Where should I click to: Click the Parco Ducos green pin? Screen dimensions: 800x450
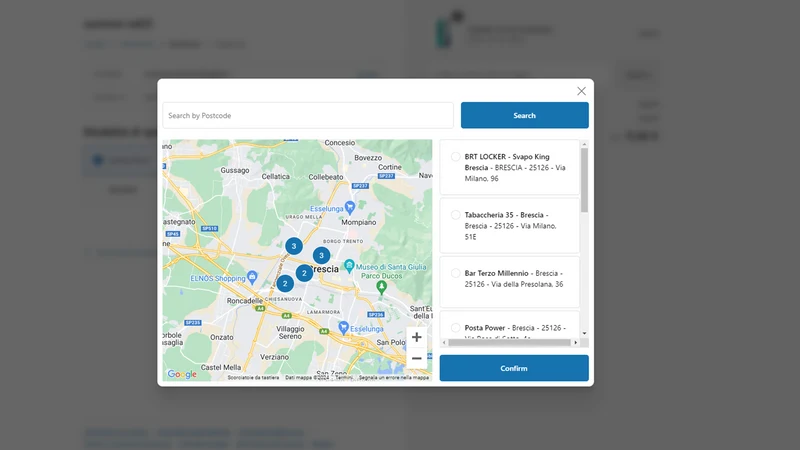point(381,287)
